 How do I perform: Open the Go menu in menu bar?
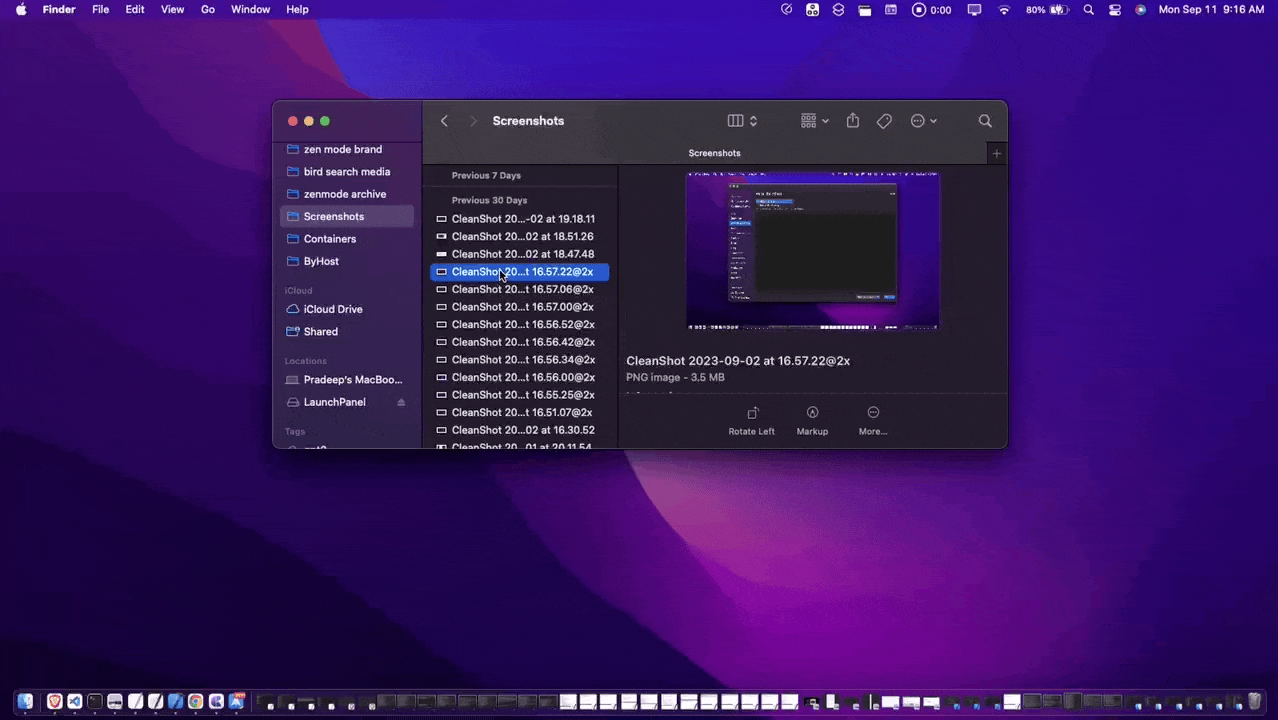pos(208,9)
